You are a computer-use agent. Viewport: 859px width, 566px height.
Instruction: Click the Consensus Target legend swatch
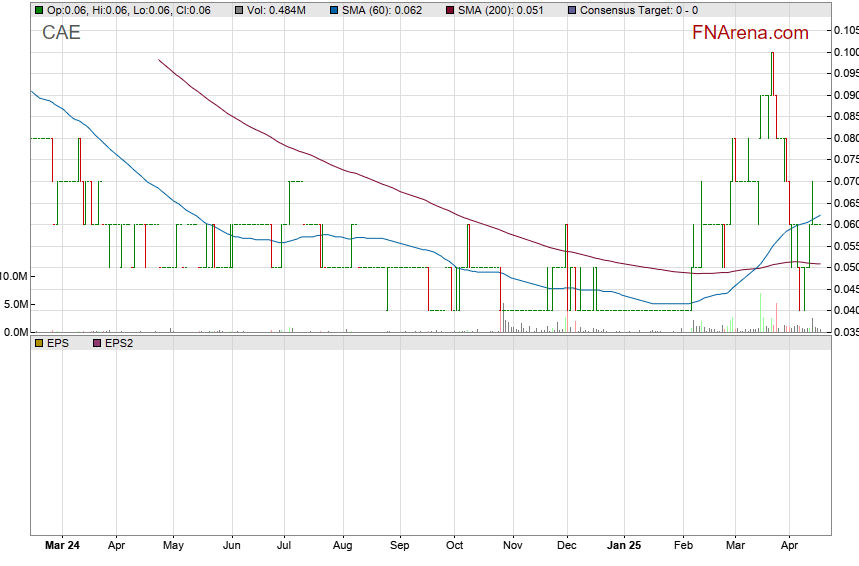click(571, 10)
